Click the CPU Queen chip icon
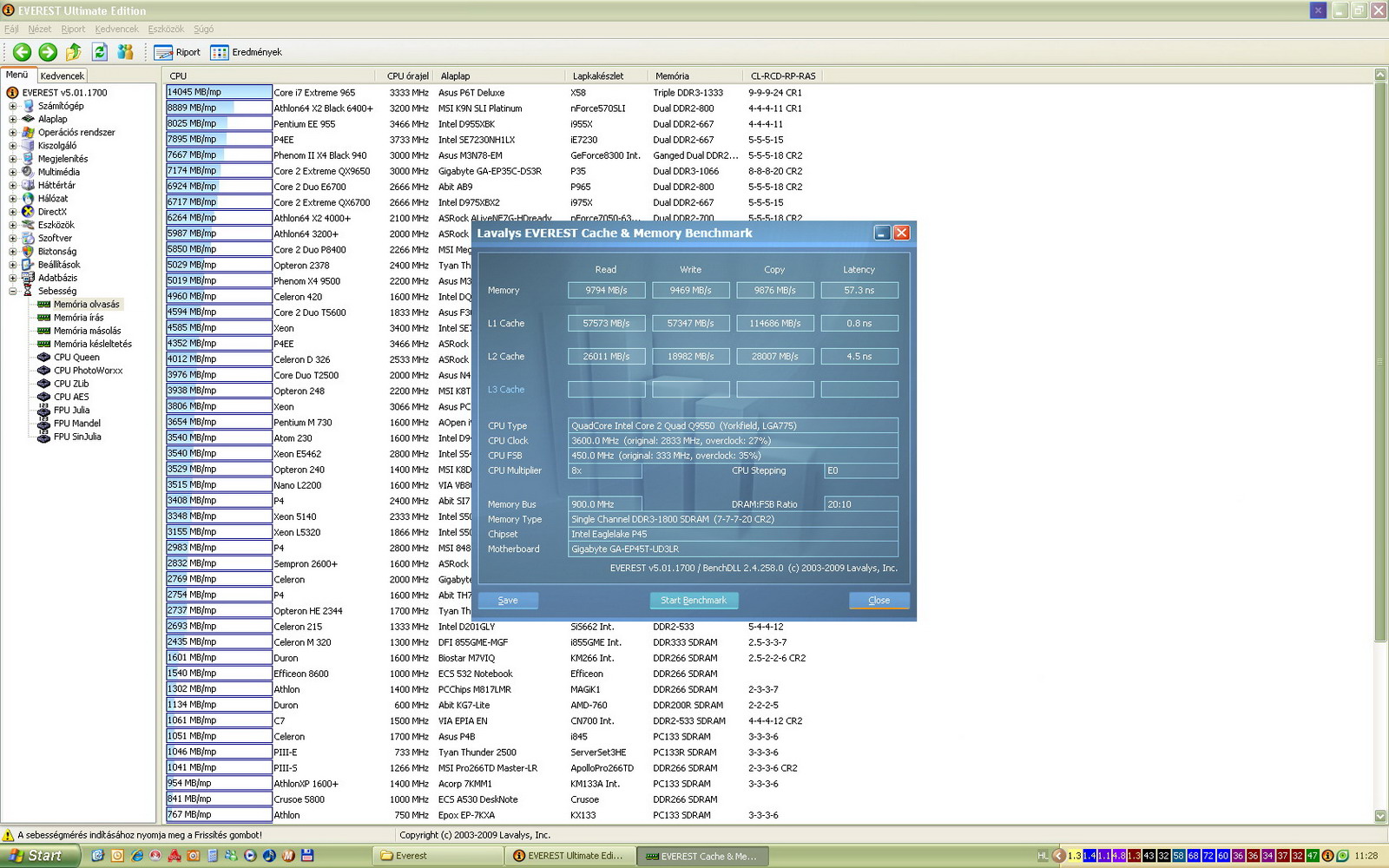The image size is (1389, 868). [x=43, y=357]
